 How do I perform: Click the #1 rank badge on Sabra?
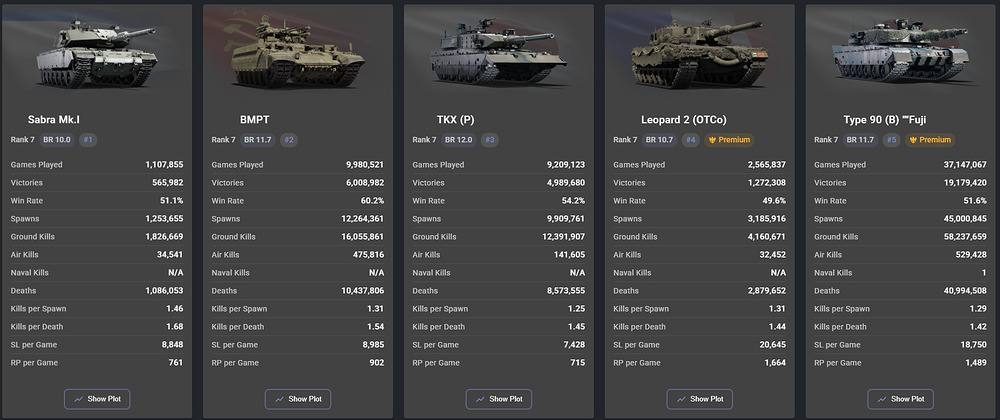88,140
